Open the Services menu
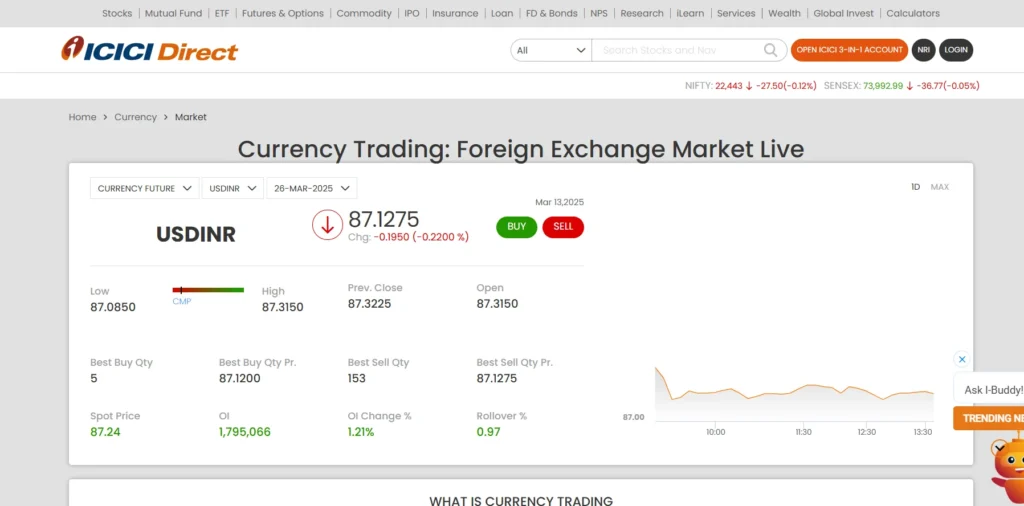 (736, 13)
